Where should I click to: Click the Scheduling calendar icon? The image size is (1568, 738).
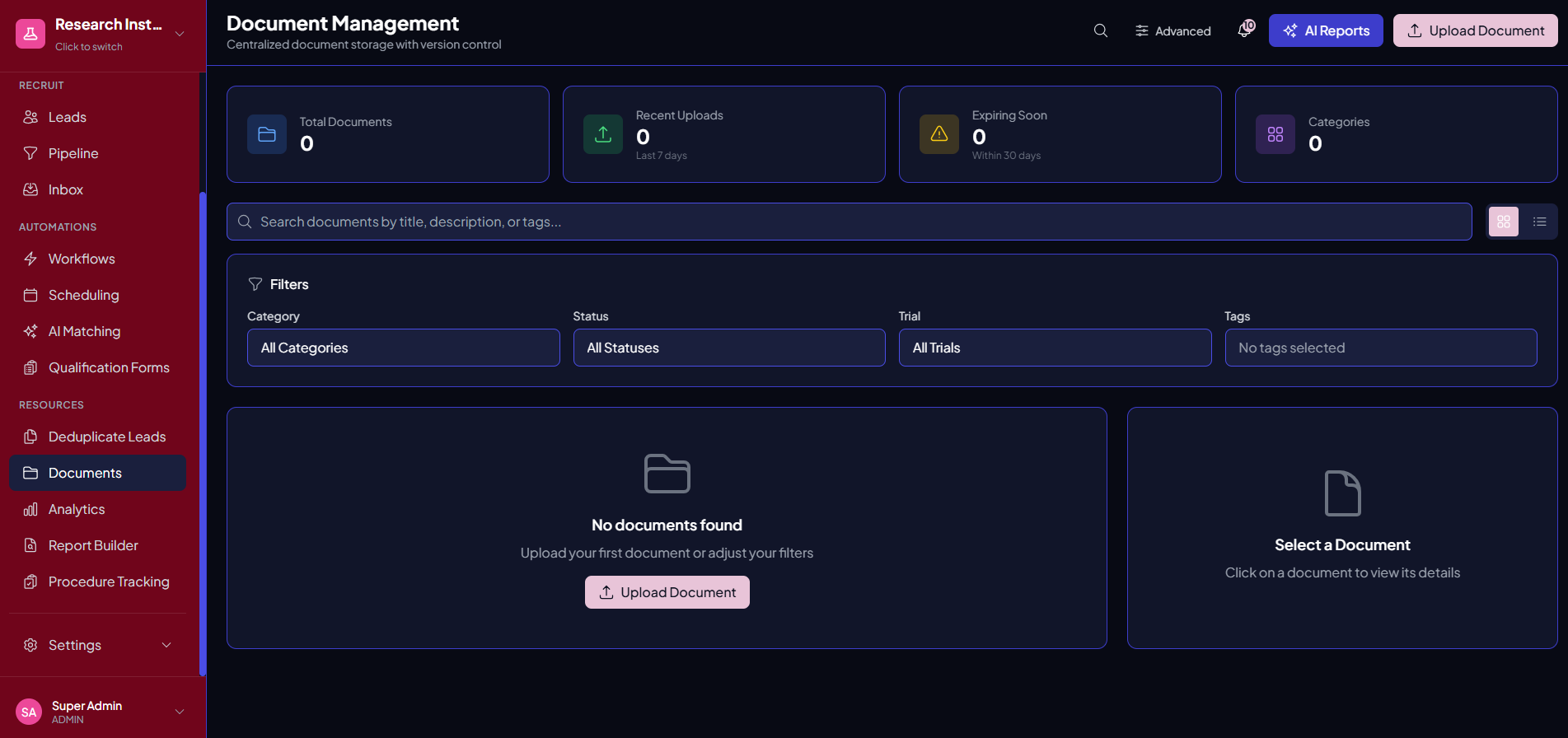pos(30,295)
